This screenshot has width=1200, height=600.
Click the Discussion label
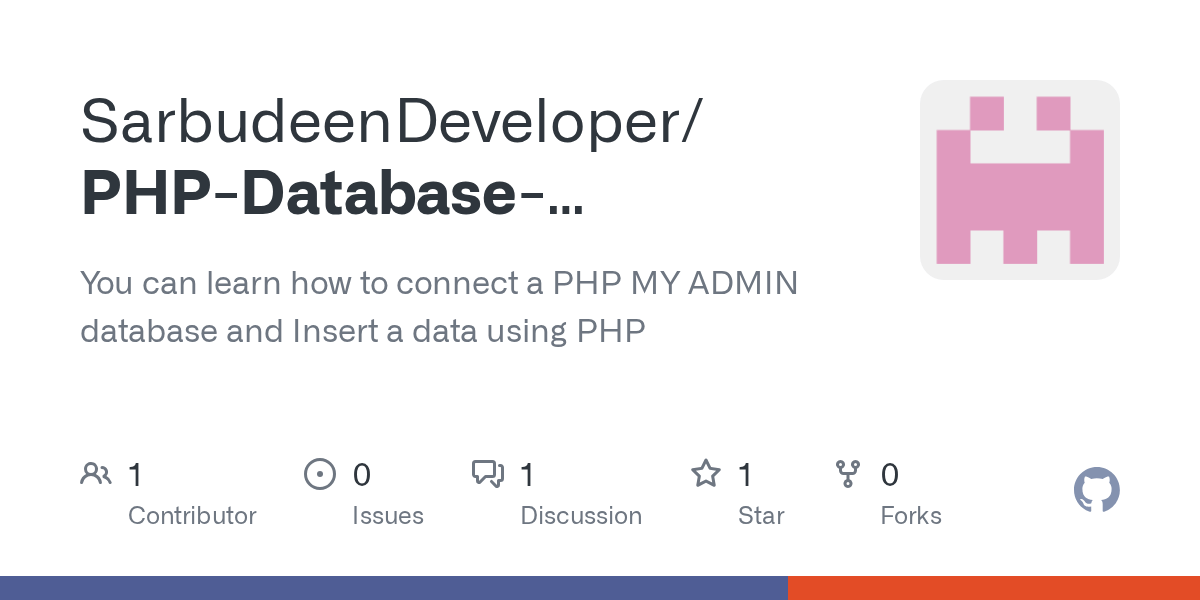tap(581, 516)
